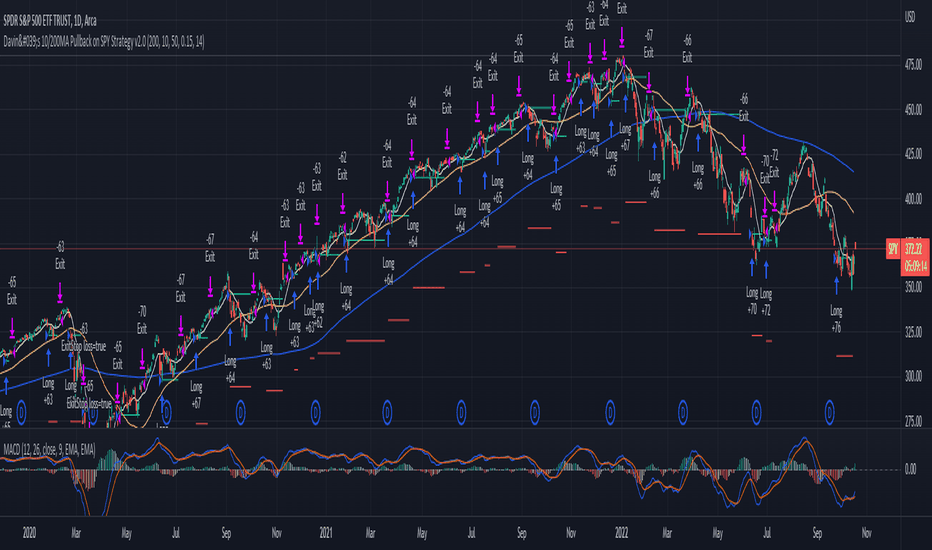932x550 pixels.
Task: Click the 2022 label on time axis
Action: 621,533
